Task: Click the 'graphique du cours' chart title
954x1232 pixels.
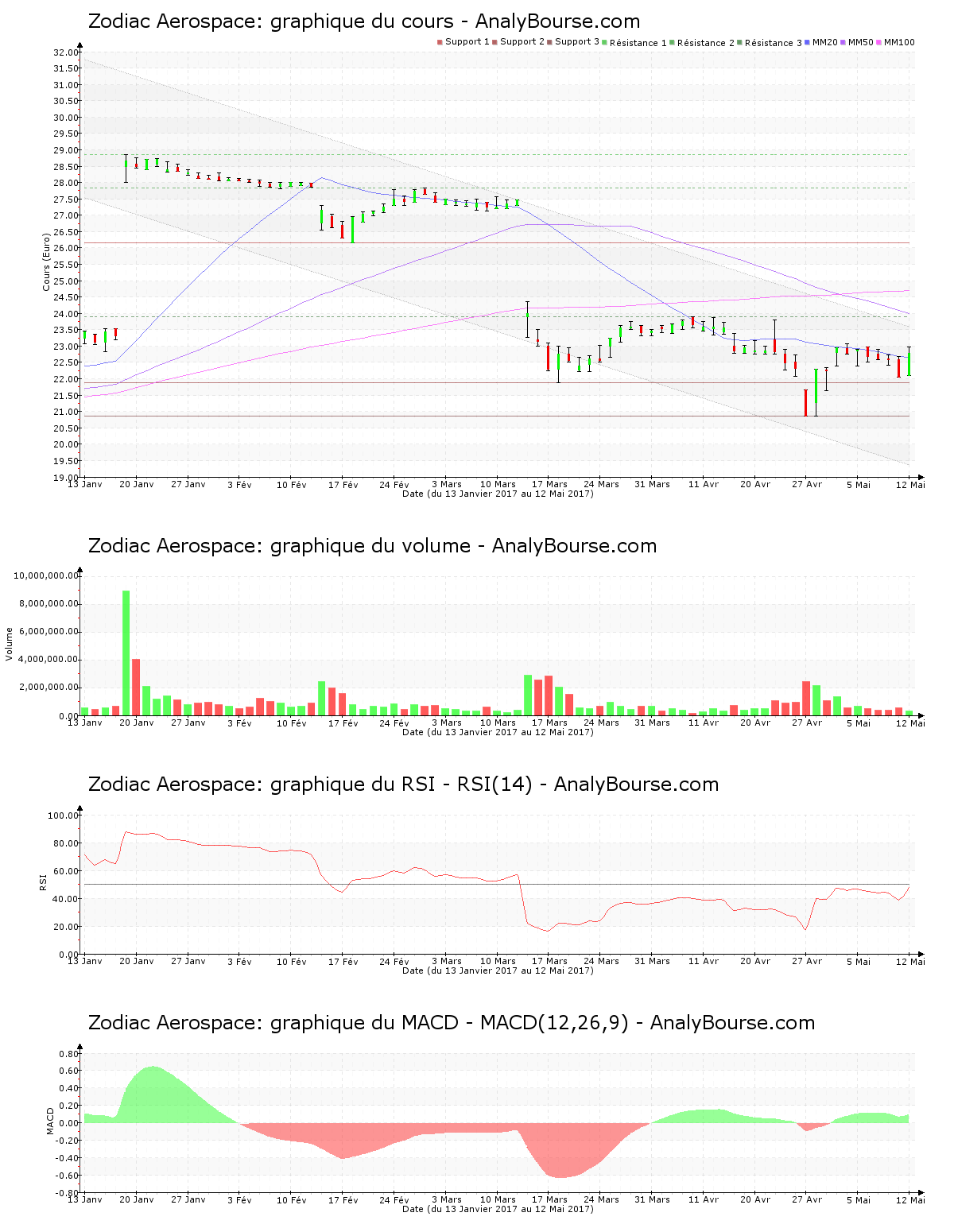Action: 364,21
